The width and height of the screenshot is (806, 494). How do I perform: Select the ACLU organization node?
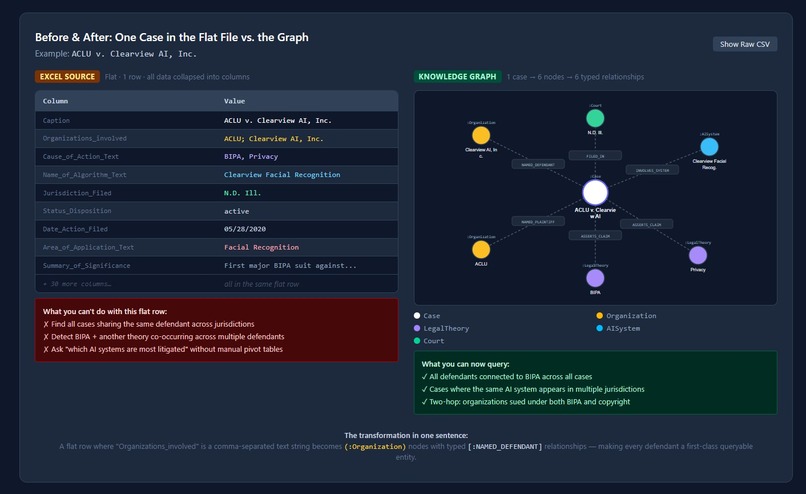[x=481, y=250]
